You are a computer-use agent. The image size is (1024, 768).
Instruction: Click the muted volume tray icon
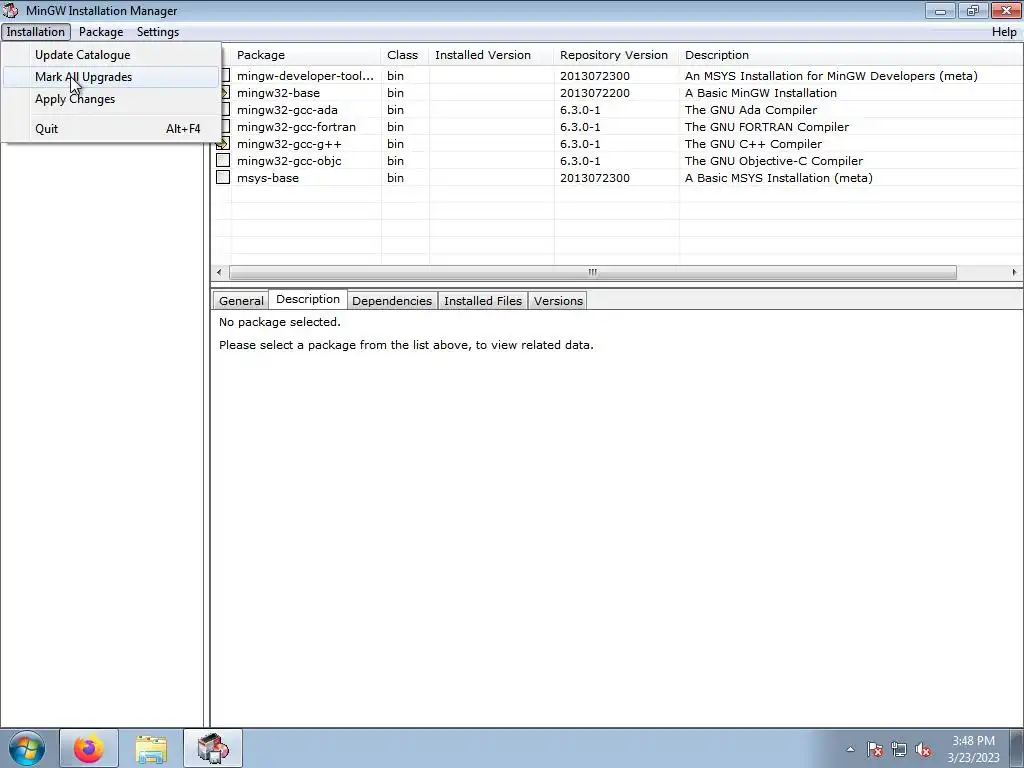(x=923, y=749)
